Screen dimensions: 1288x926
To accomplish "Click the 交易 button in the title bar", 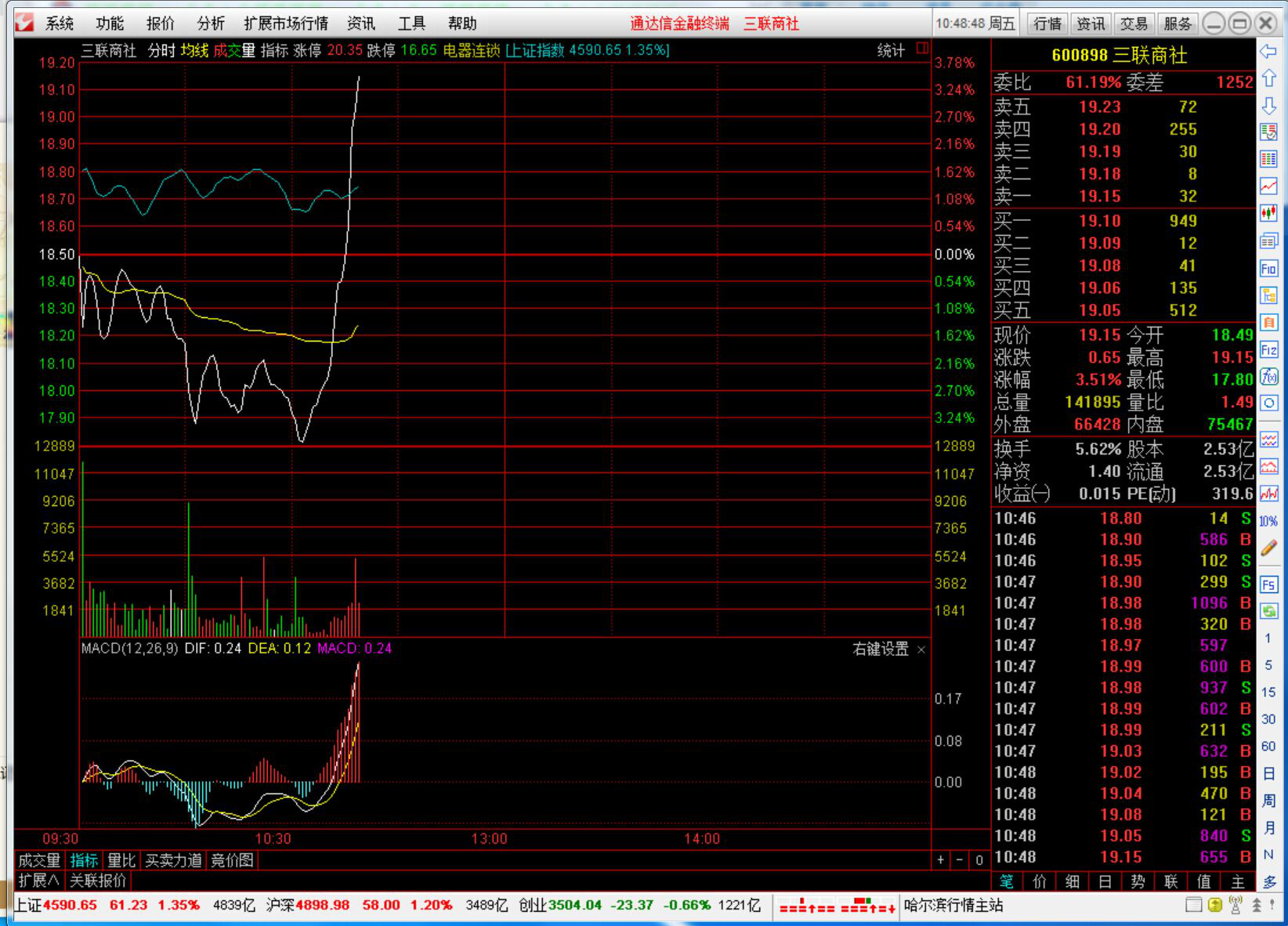I will [x=1134, y=24].
